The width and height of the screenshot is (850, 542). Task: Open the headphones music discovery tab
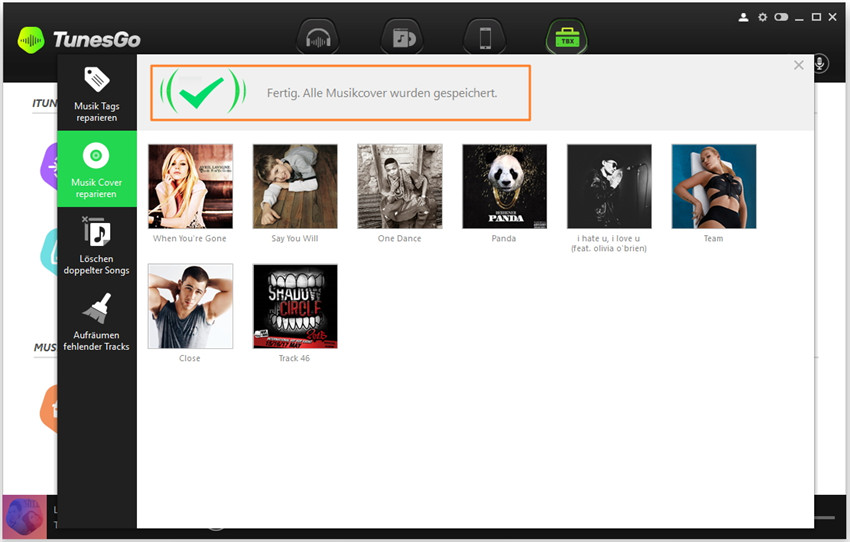(x=318, y=38)
